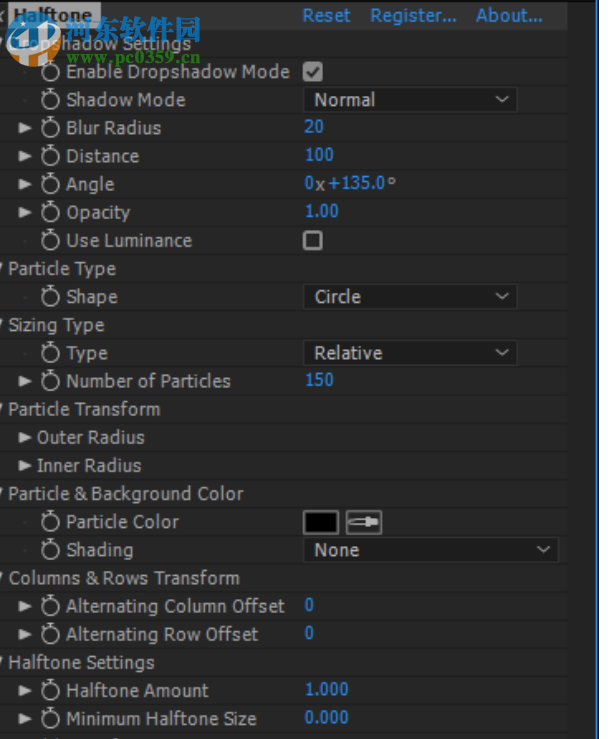Click the Reset link
Viewport: 616px width, 739px height.
pos(326,16)
